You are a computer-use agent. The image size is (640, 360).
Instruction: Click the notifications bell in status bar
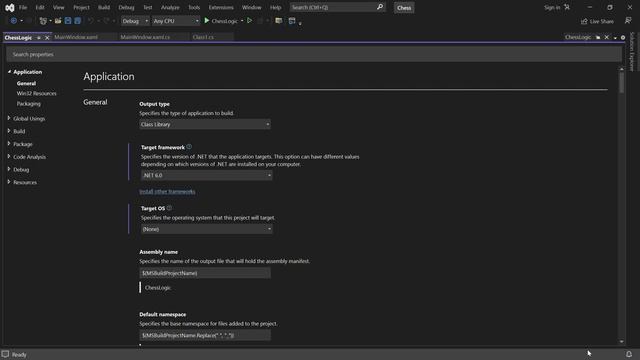(629, 354)
